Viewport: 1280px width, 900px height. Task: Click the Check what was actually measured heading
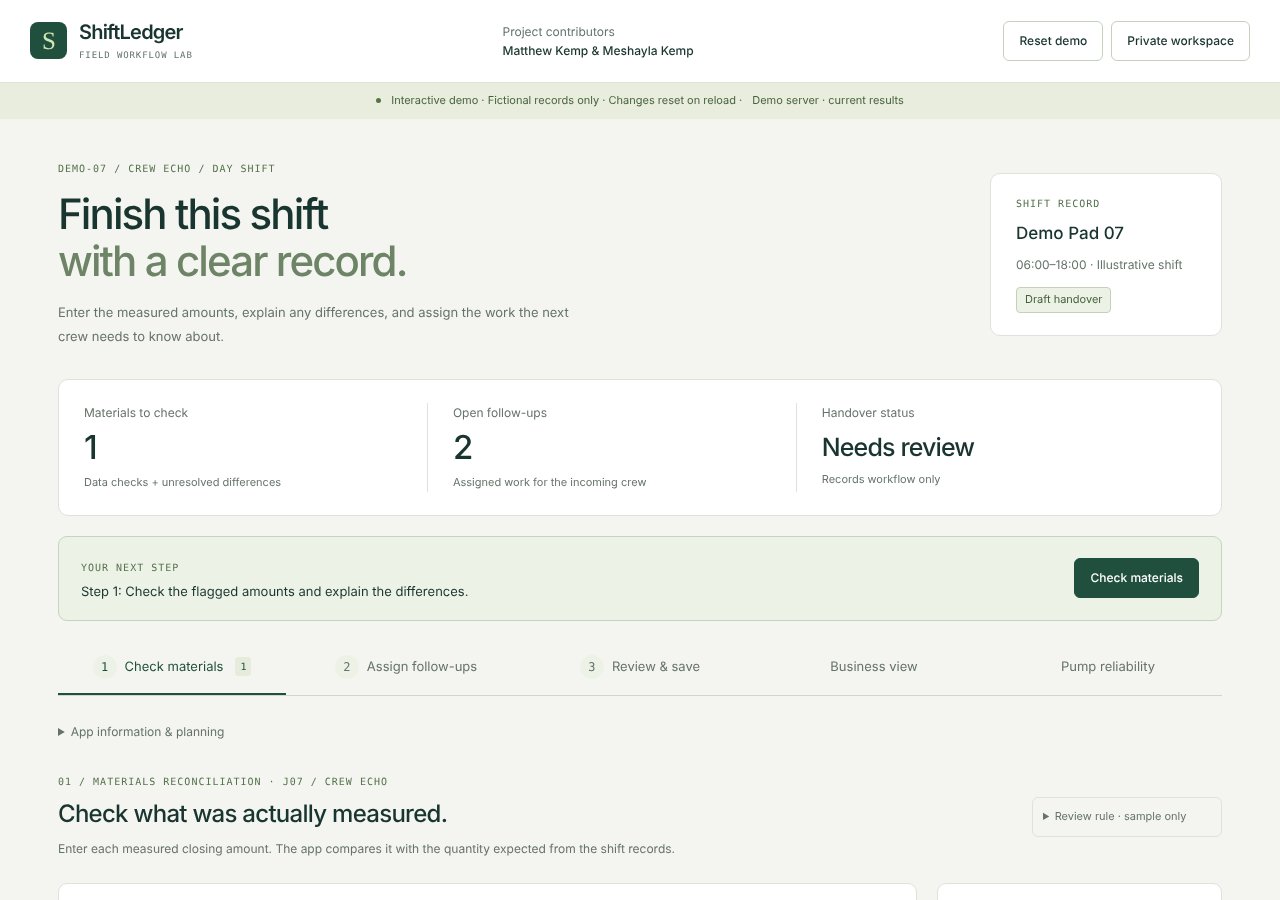tap(253, 814)
